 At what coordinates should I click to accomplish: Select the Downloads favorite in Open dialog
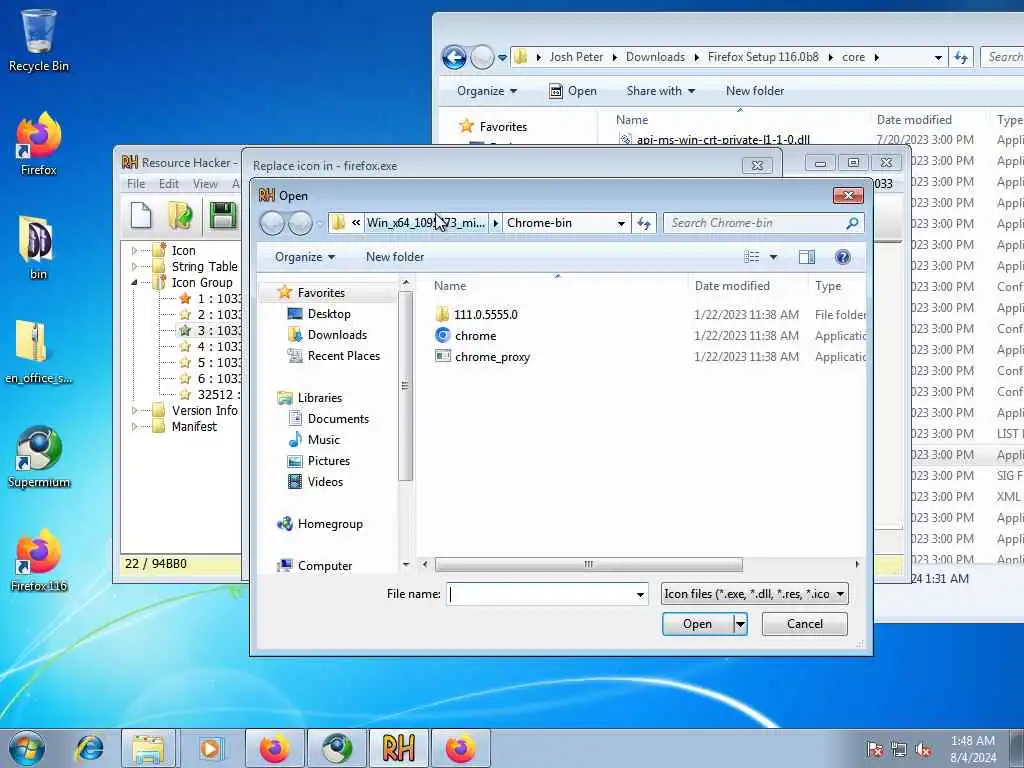point(337,335)
